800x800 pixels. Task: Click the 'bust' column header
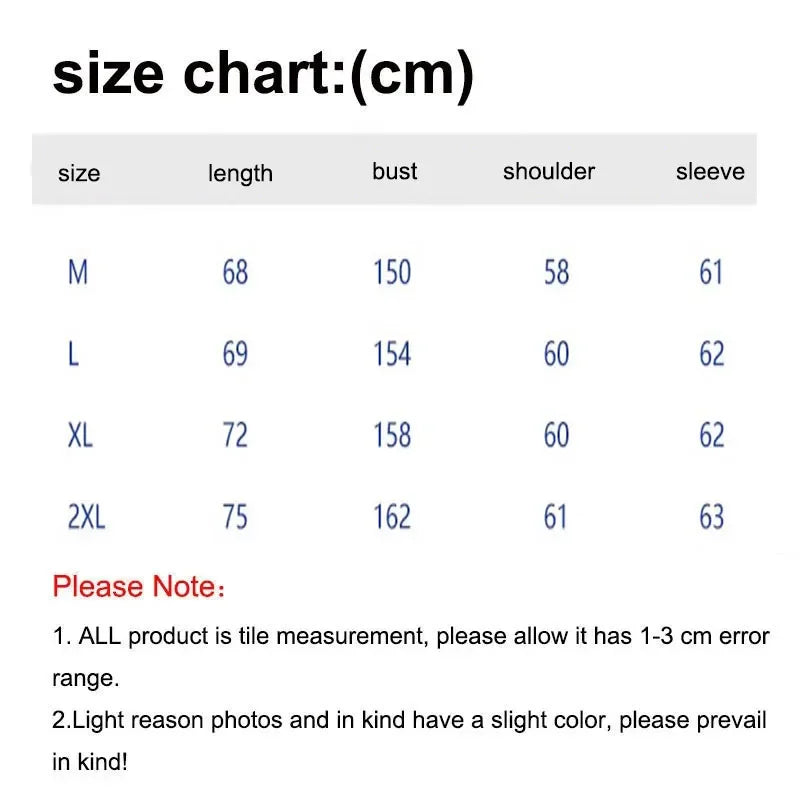394,171
